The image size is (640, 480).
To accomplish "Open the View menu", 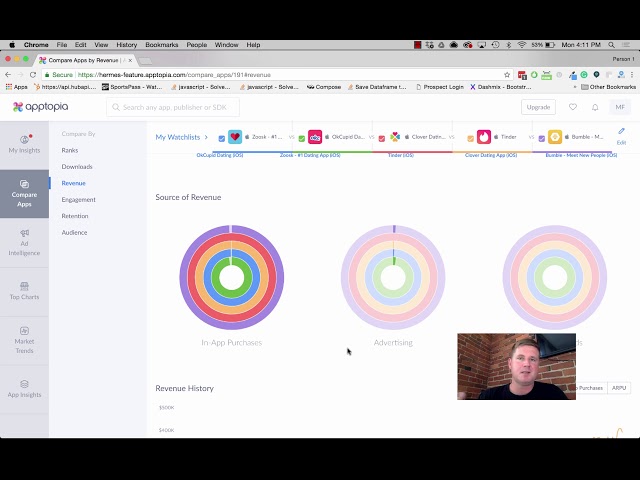I will pyautogui.click(x=101, y=45).
